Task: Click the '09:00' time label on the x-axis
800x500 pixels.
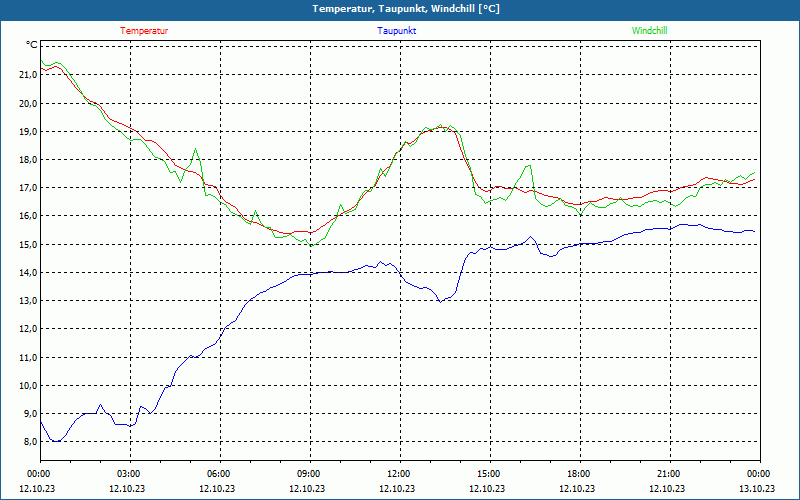Action: click(x=311, y=474)
